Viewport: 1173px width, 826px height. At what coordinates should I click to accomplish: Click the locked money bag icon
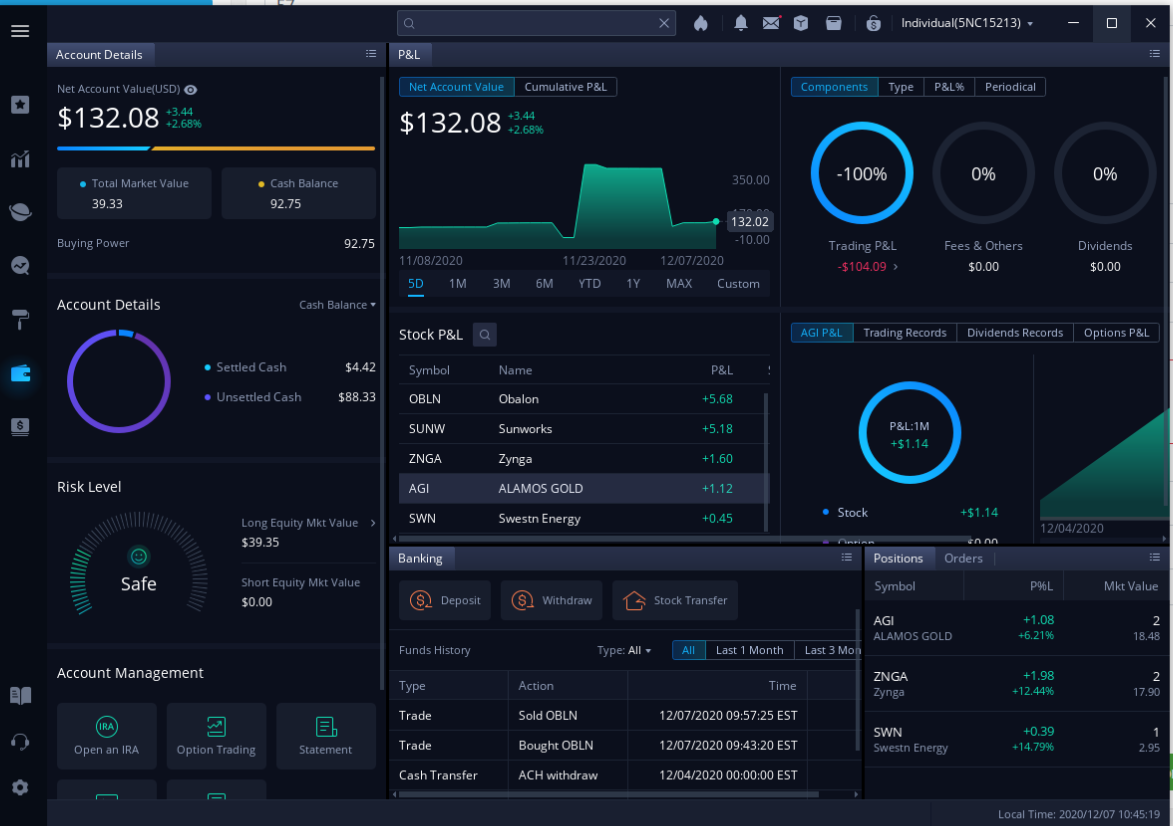[873, 23]
